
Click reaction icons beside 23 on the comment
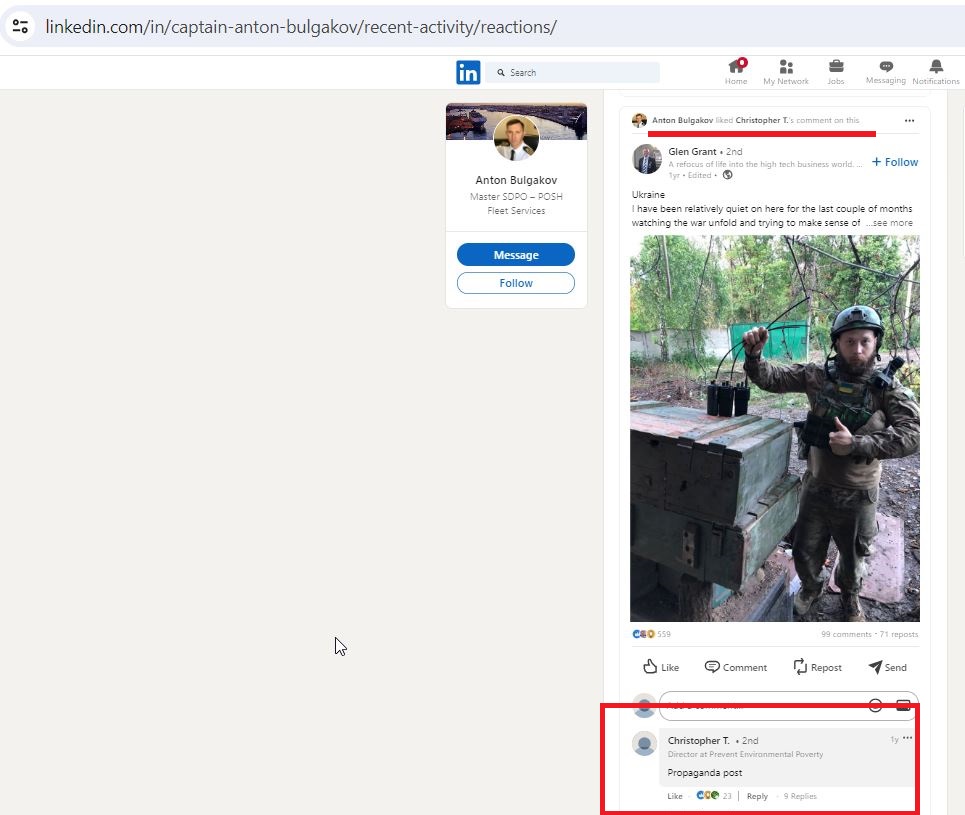tap(708, 795)
